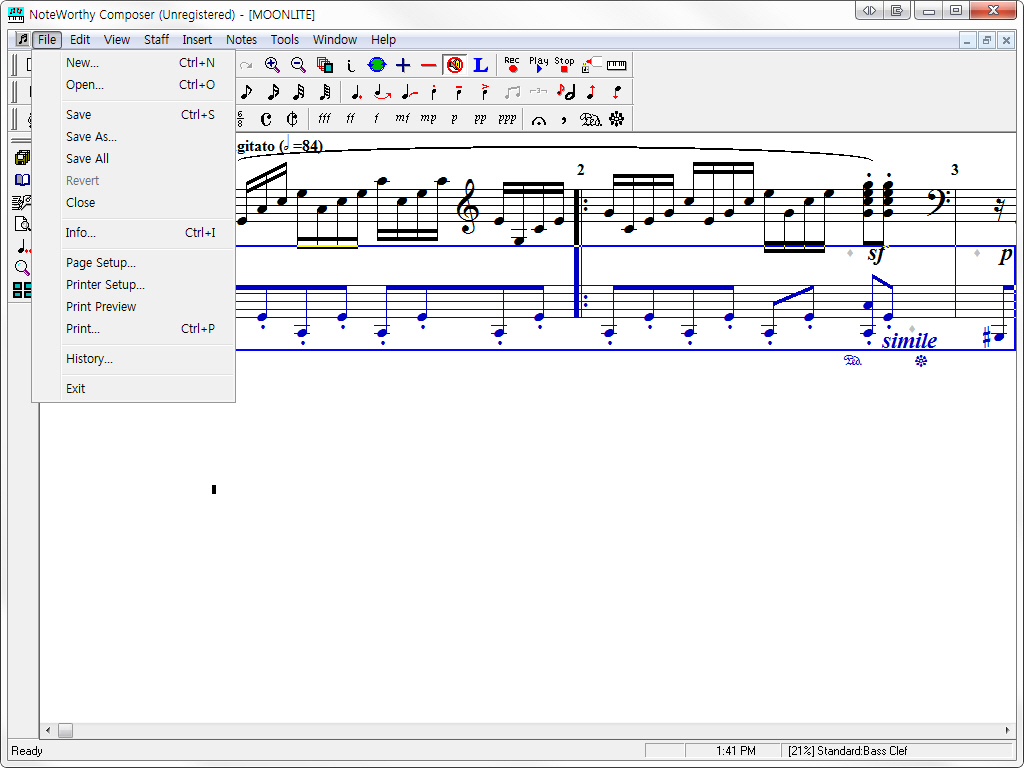Viewport: 1024px width, 768px height.
Task: Open the Edit menu
Action: [x=80, y=40]
